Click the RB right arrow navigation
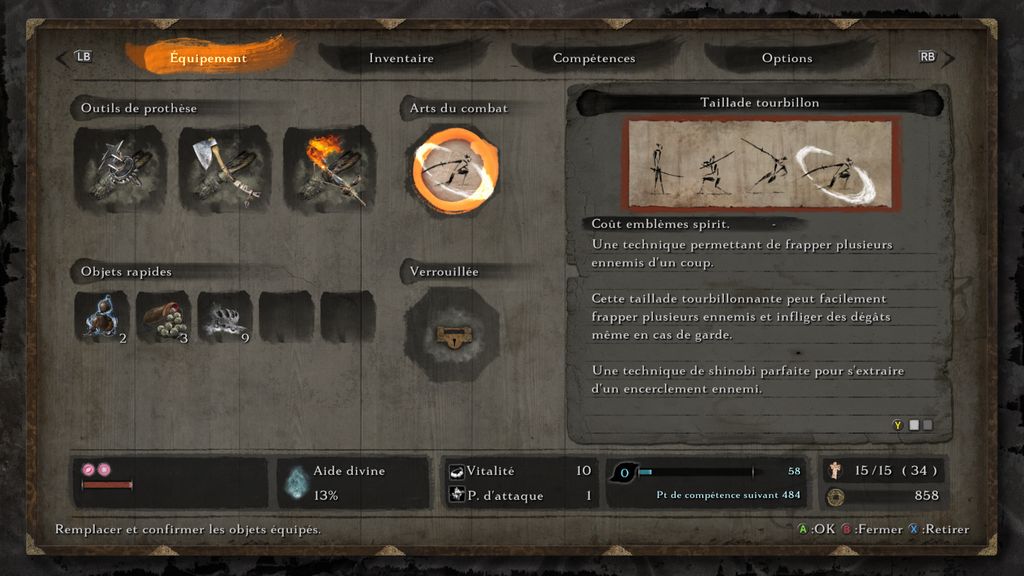This screenshot has height=576, width=1024. (936, 57)
